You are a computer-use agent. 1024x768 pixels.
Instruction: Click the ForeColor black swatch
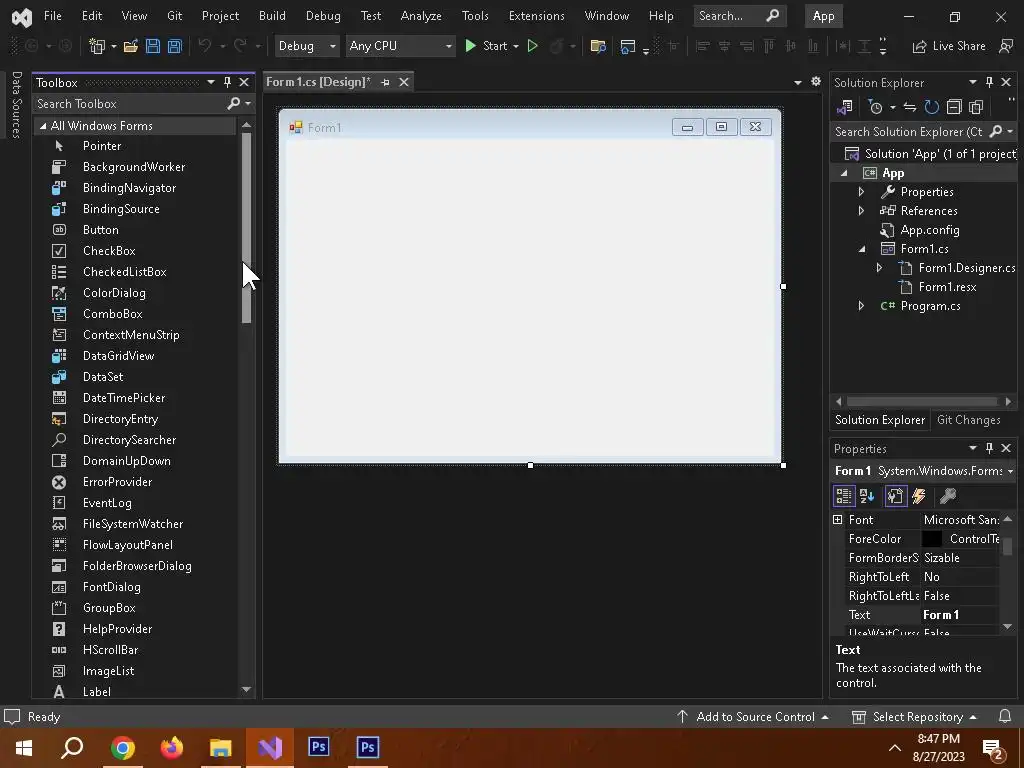pos(931,539)
